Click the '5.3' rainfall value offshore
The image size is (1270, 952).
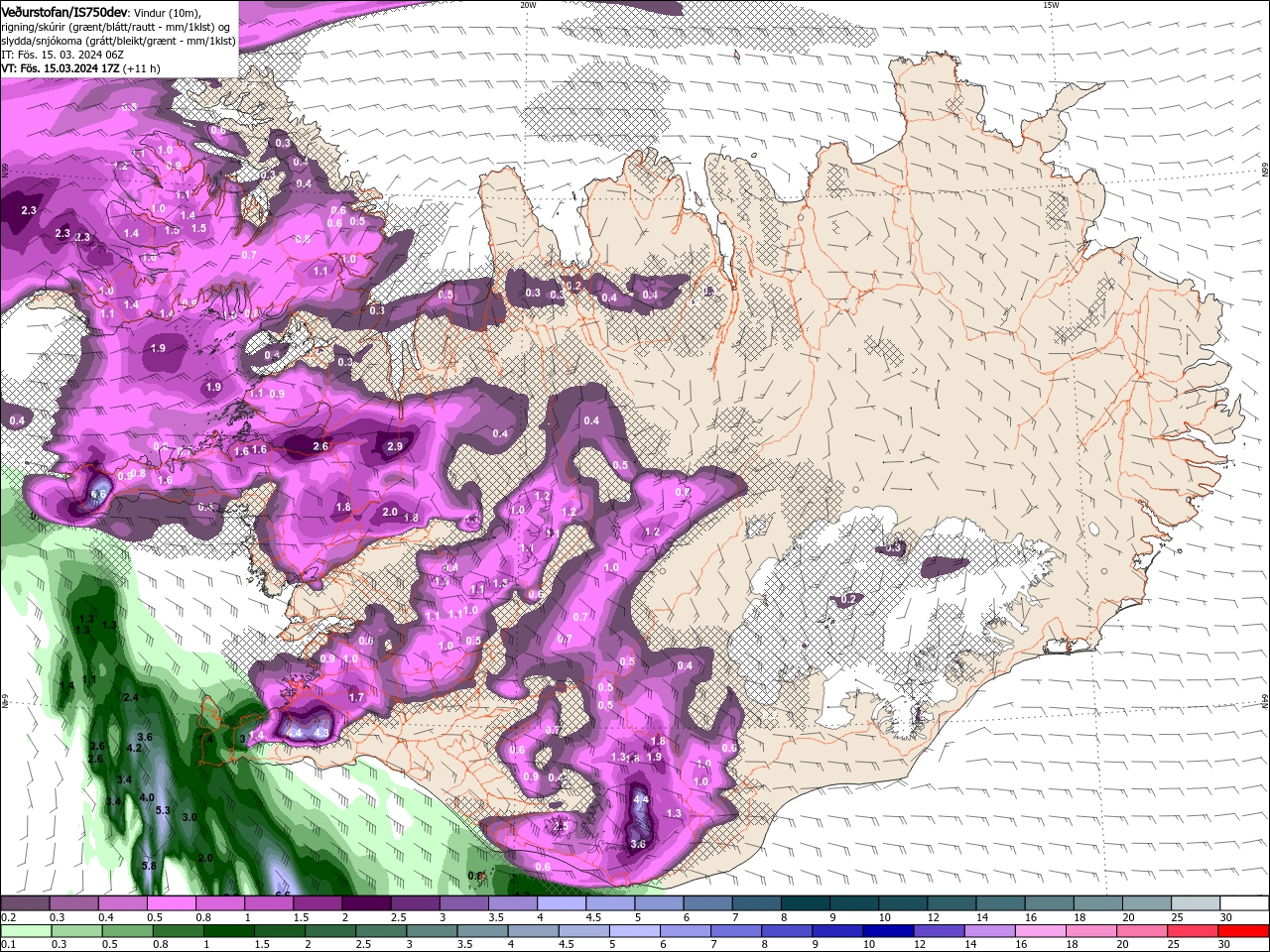[x=164, y=810]
